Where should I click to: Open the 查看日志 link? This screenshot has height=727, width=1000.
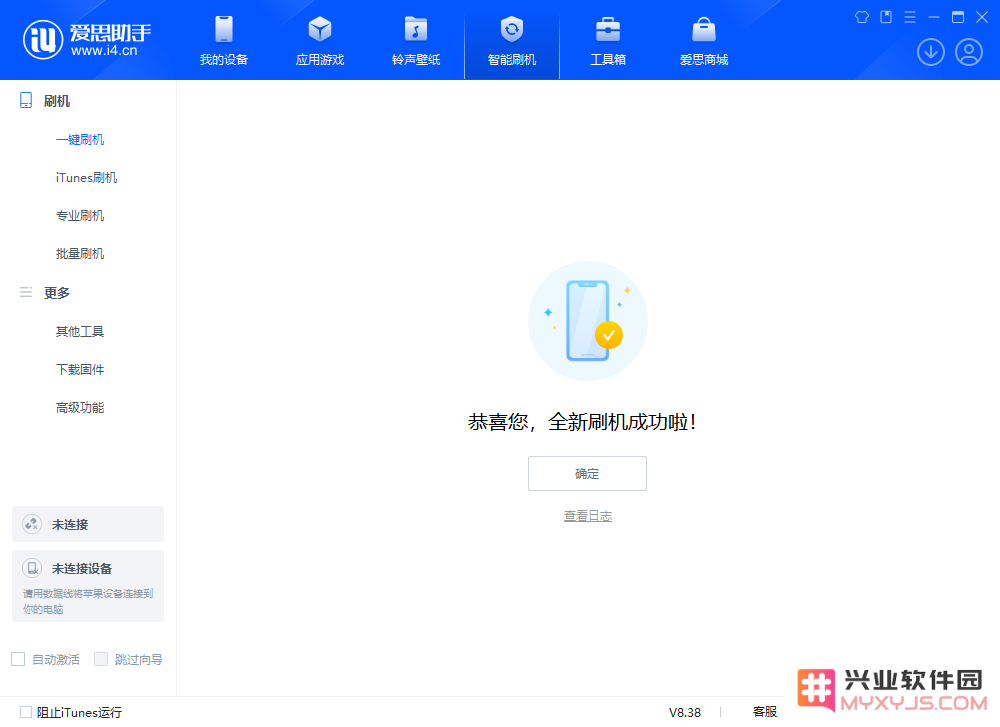coord(587,515)
